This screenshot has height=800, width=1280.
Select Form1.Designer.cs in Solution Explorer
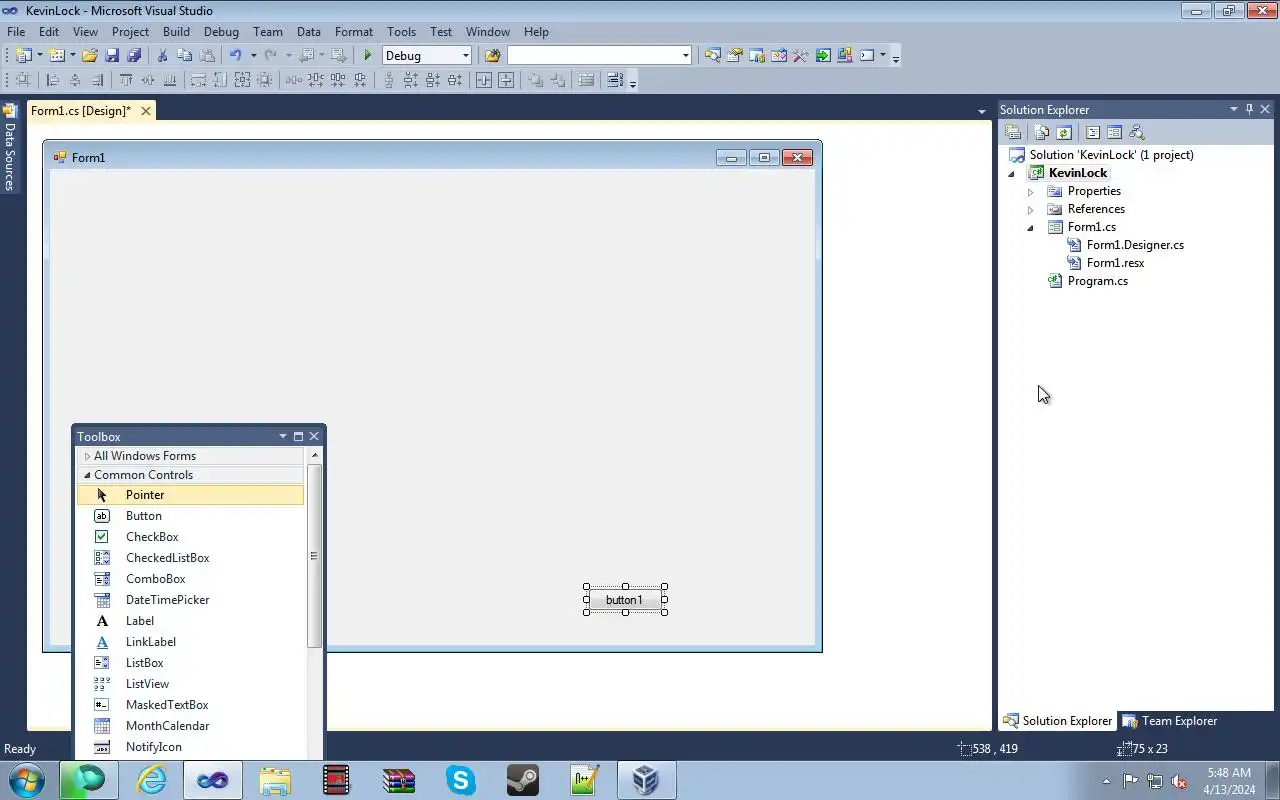click(1135, 245)
